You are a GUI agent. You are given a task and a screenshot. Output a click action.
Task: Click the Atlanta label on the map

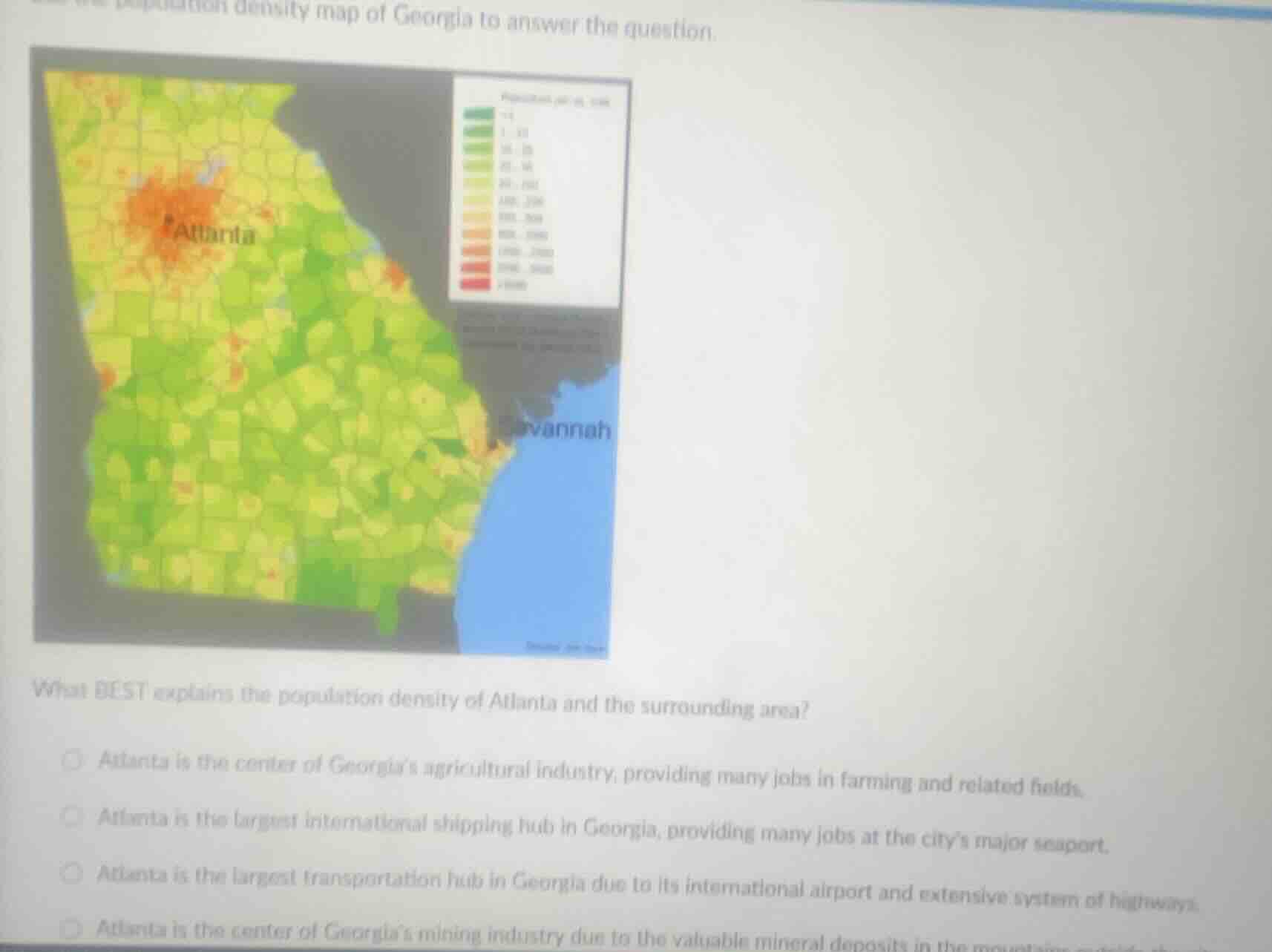coord(215,234)
